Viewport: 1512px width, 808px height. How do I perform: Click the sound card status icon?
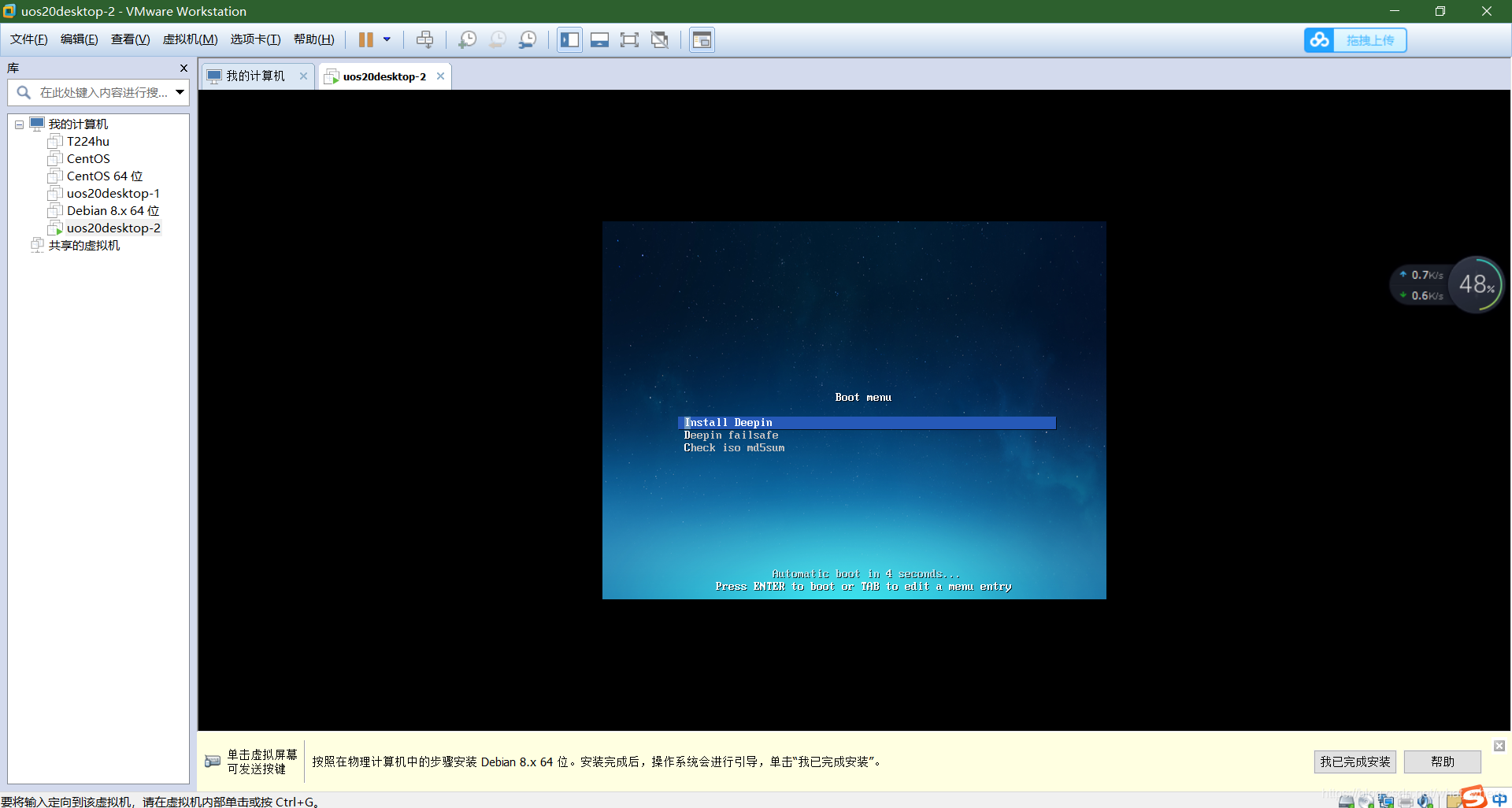click(1425, 802)
